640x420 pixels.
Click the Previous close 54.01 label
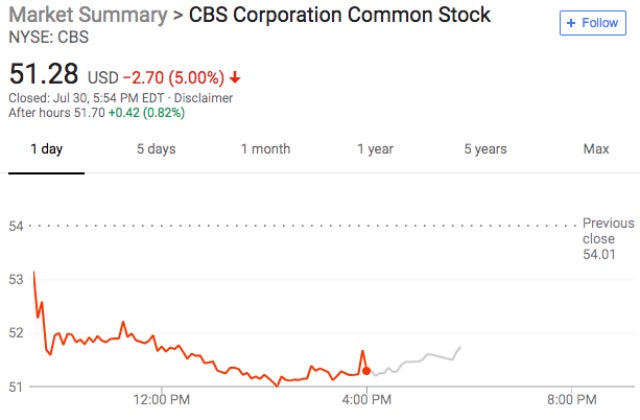(607, 239)
